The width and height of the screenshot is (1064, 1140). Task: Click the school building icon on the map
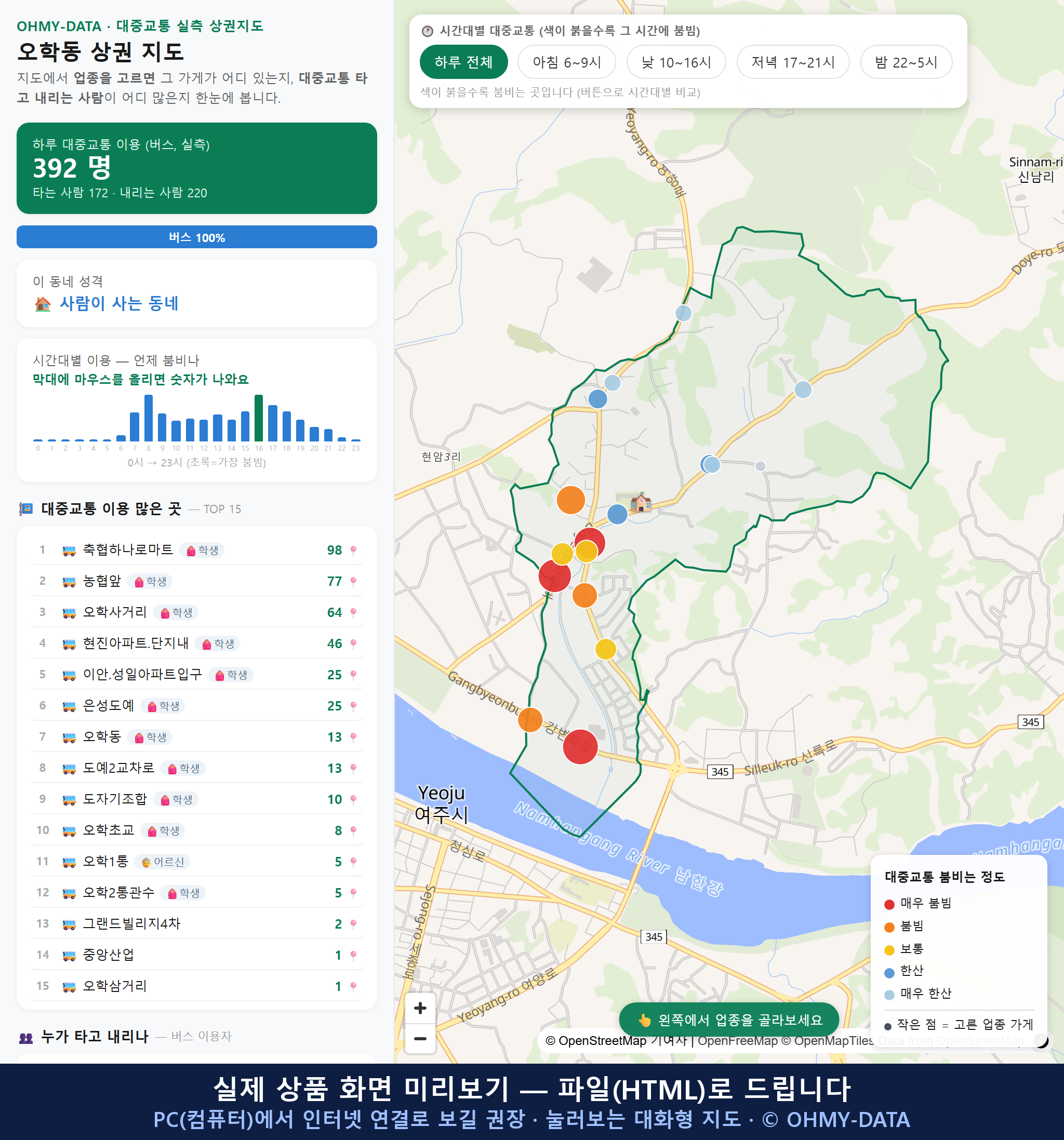[641, 502]
